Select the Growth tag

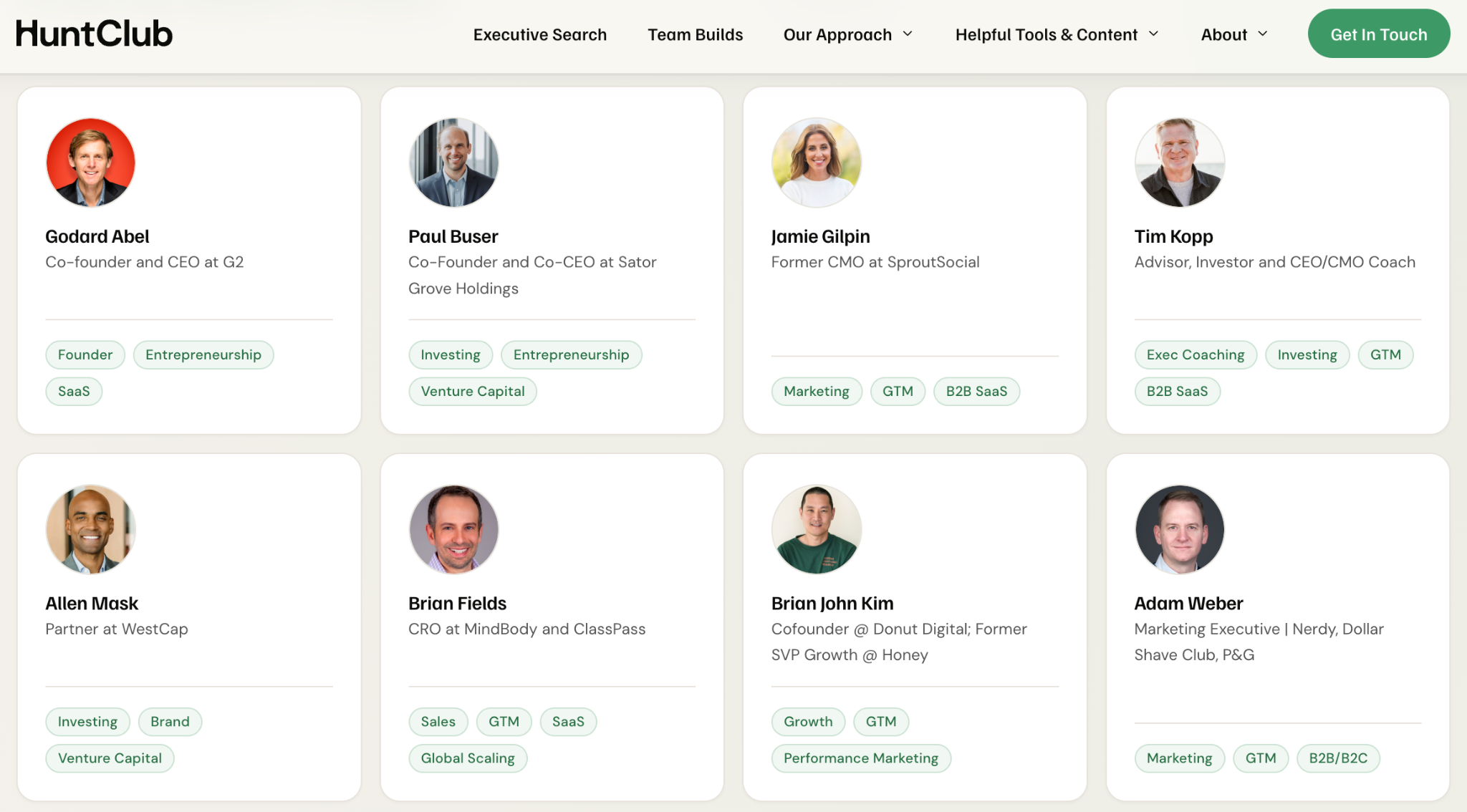808,721
